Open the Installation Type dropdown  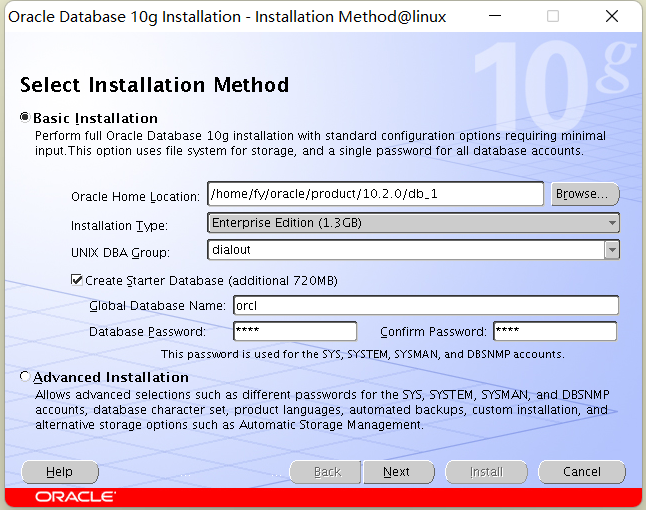413,223
